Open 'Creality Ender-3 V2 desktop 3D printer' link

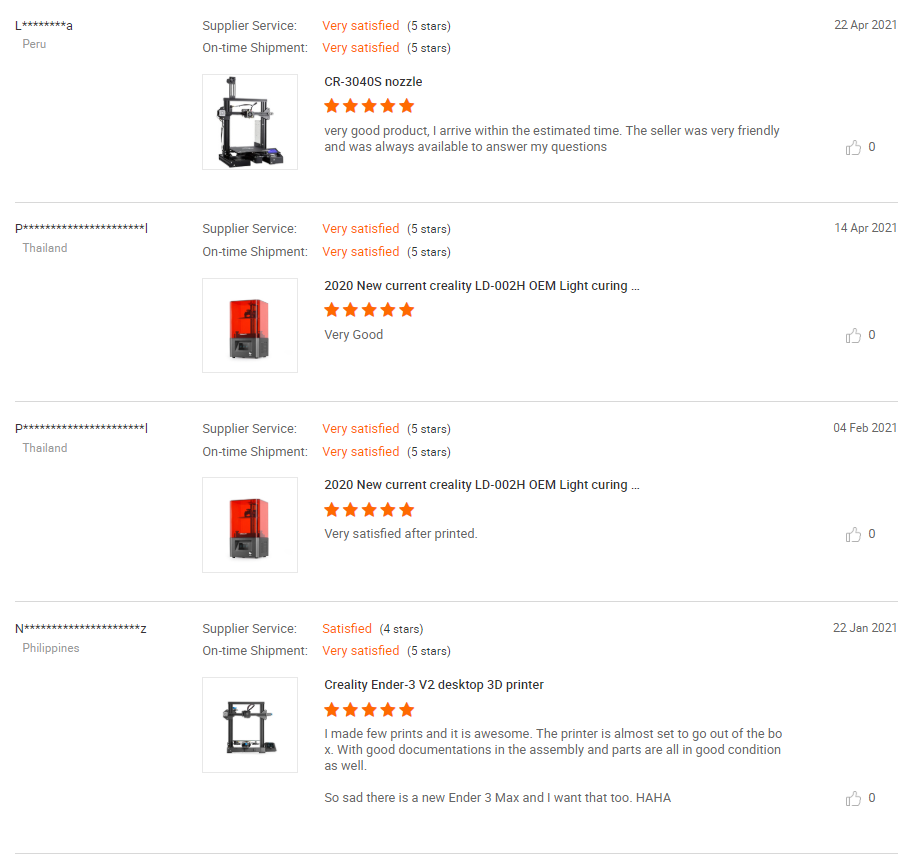tap(434, 685)
